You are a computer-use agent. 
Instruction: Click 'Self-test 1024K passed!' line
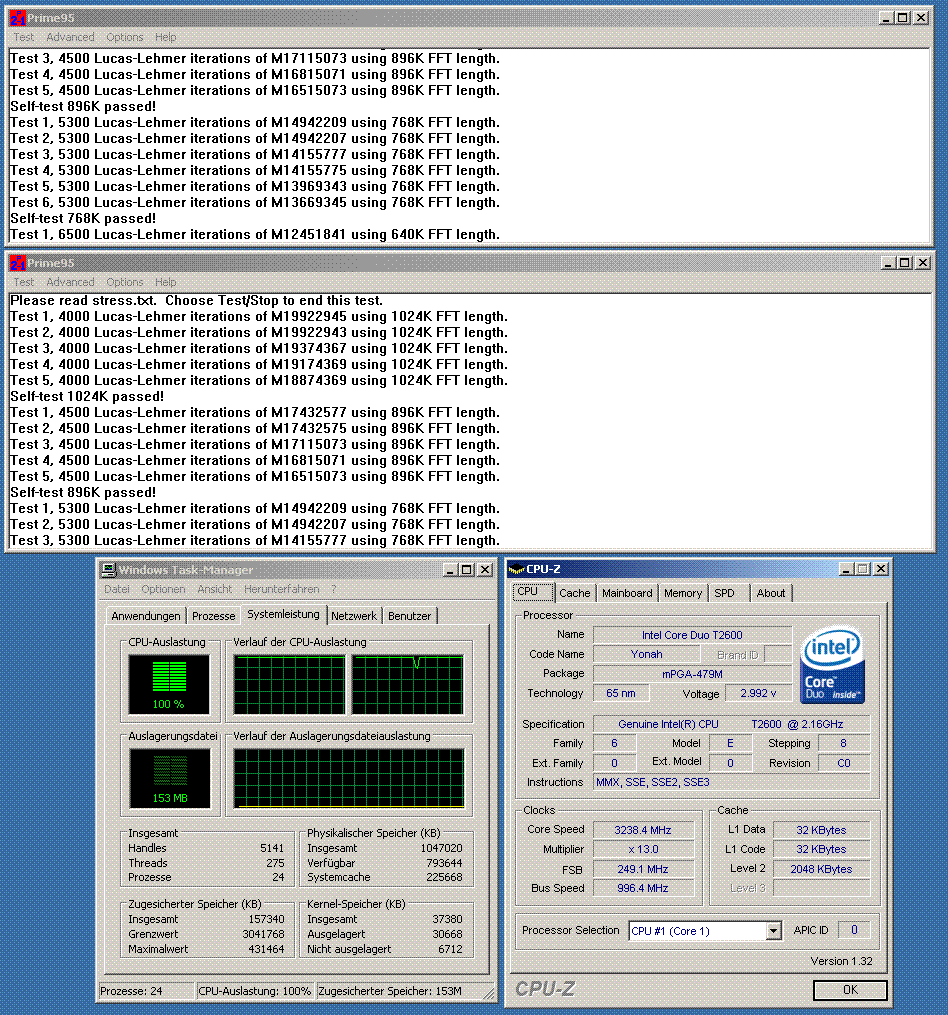87,396
